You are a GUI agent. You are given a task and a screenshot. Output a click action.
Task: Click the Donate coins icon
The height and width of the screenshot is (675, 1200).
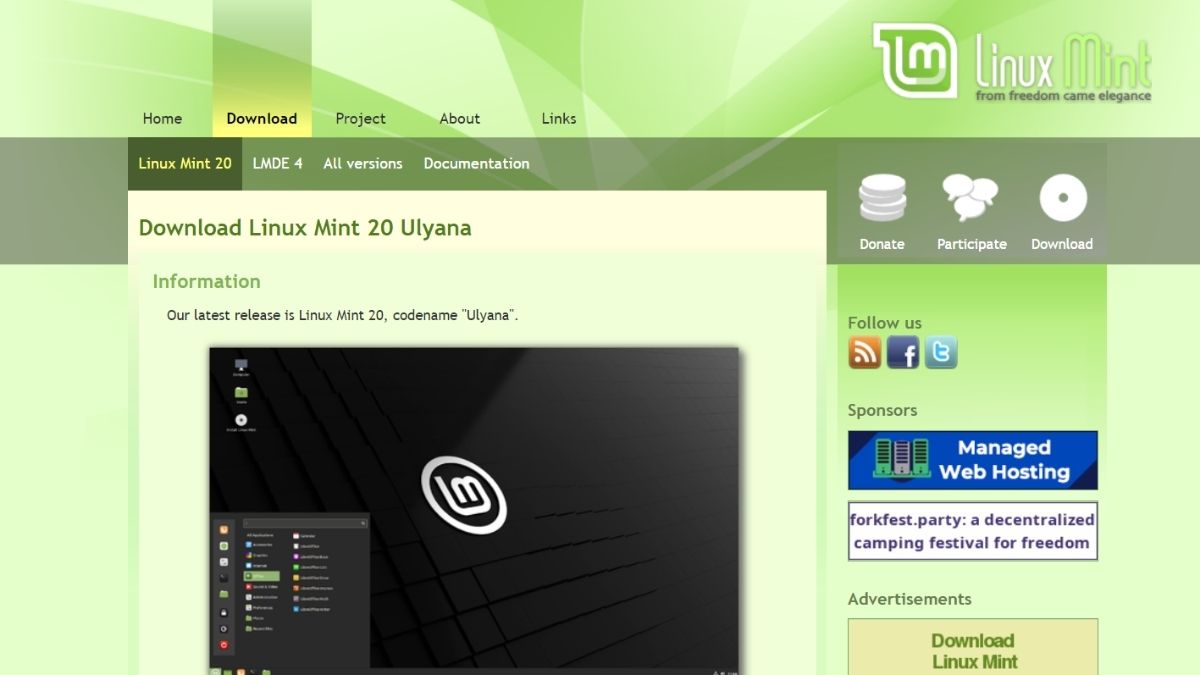(x=882, y=198)
